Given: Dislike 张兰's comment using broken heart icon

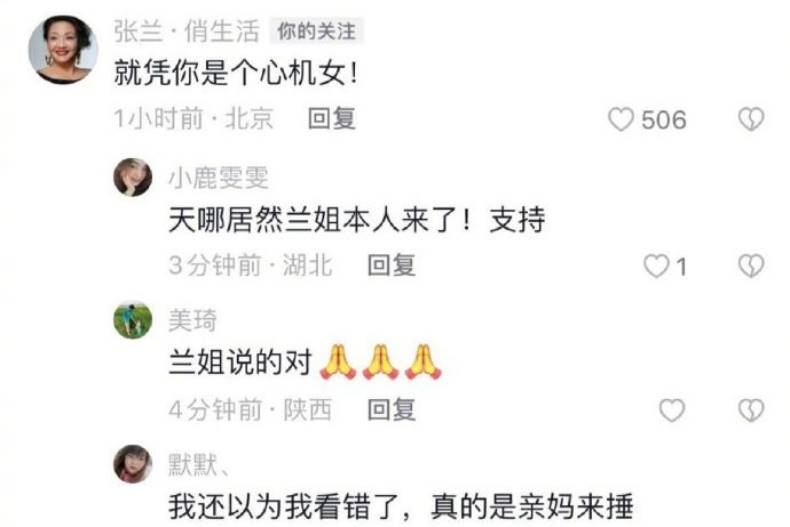Looking at the screenshot, I should (751, 119).
